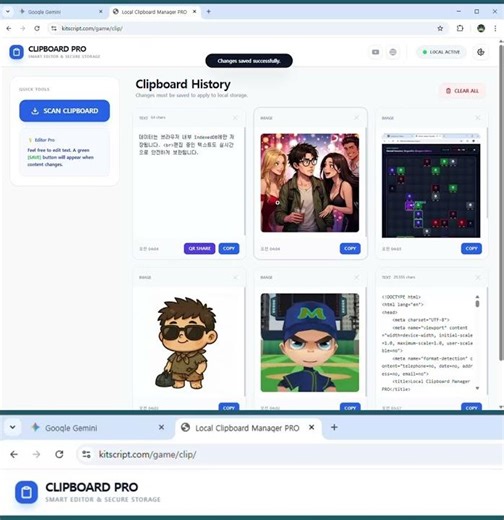This screenshot has height=520, width=504.
Task: Bookmark this page with the star icon
Action: [440, 29]
